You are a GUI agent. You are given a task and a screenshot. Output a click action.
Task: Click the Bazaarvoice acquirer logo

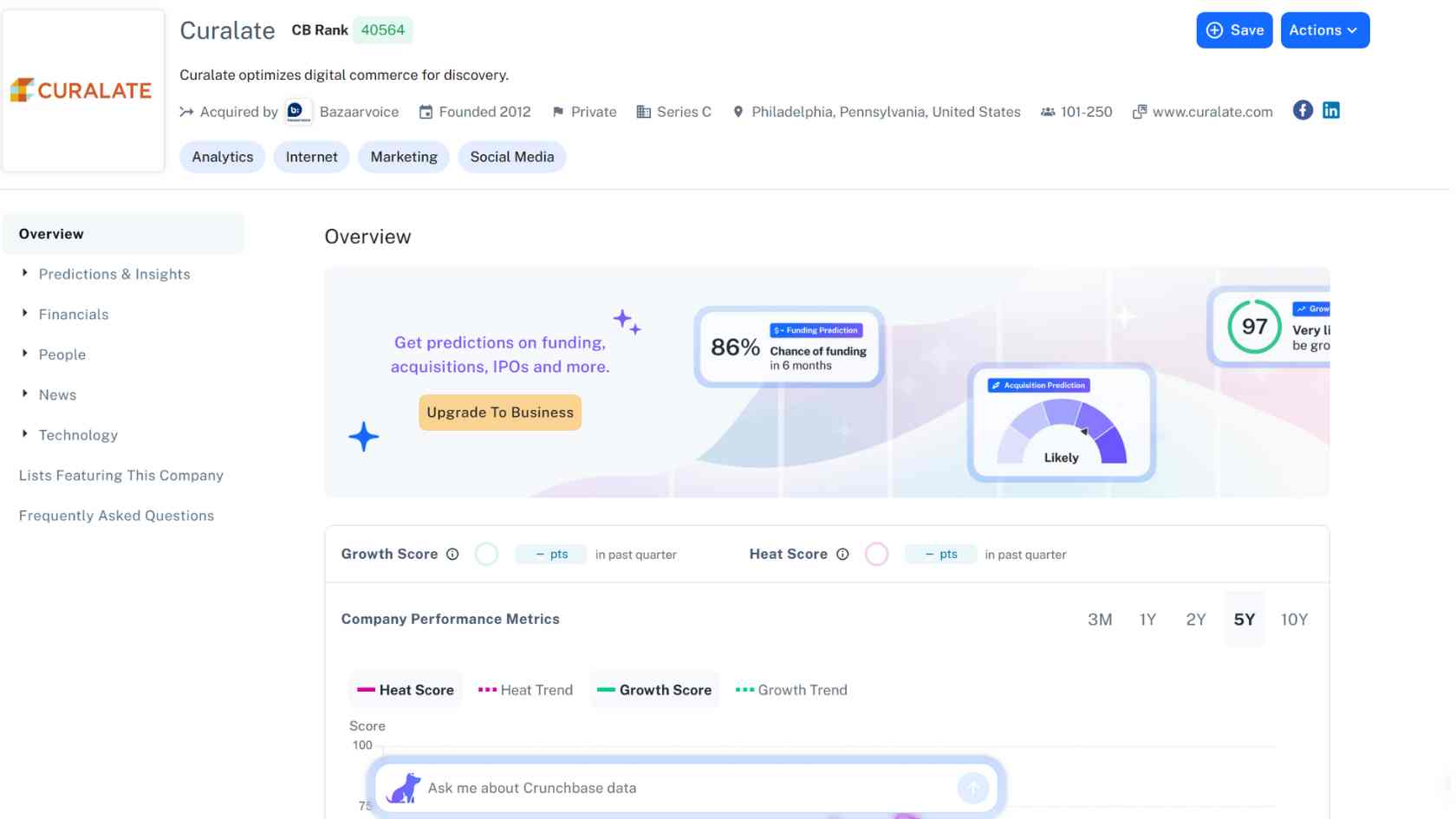point(298,112)
